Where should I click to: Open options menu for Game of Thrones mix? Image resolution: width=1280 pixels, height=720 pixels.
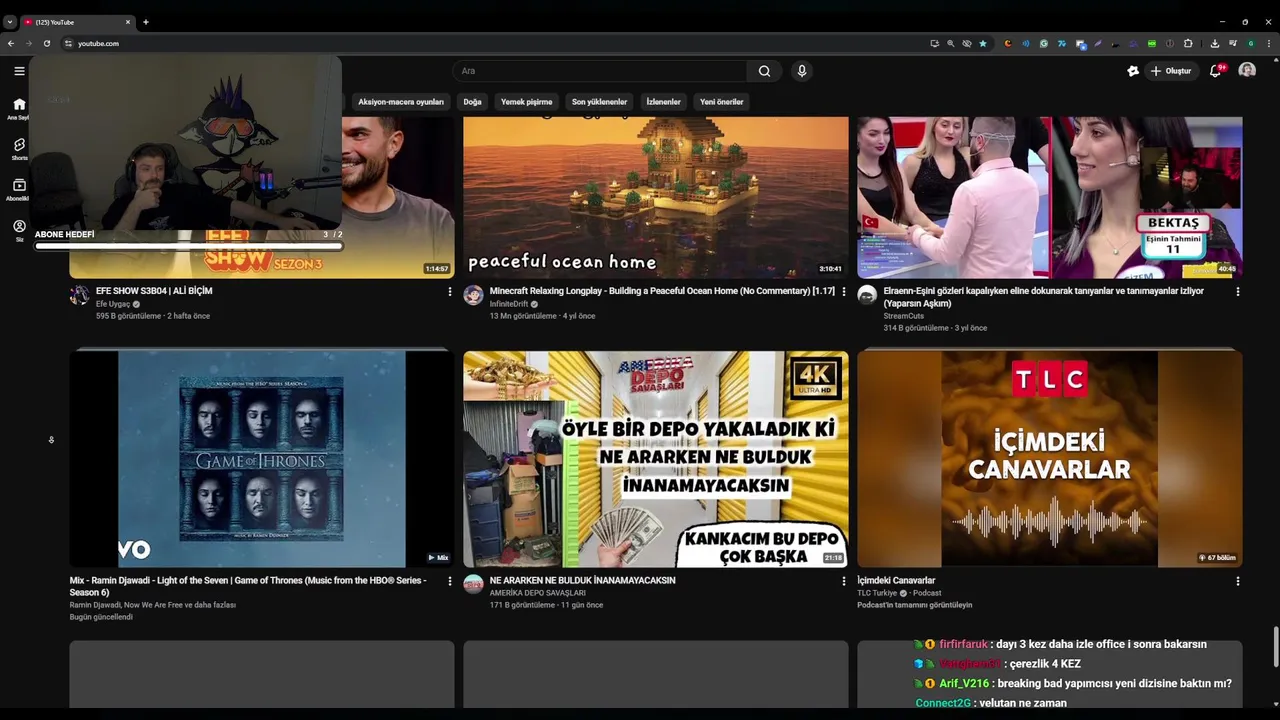pyautogui.click(x=449, y=581)
